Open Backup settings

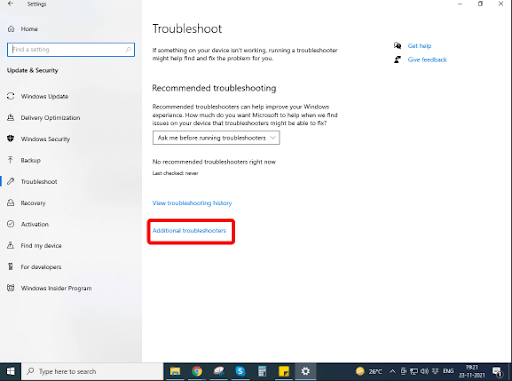30,160
